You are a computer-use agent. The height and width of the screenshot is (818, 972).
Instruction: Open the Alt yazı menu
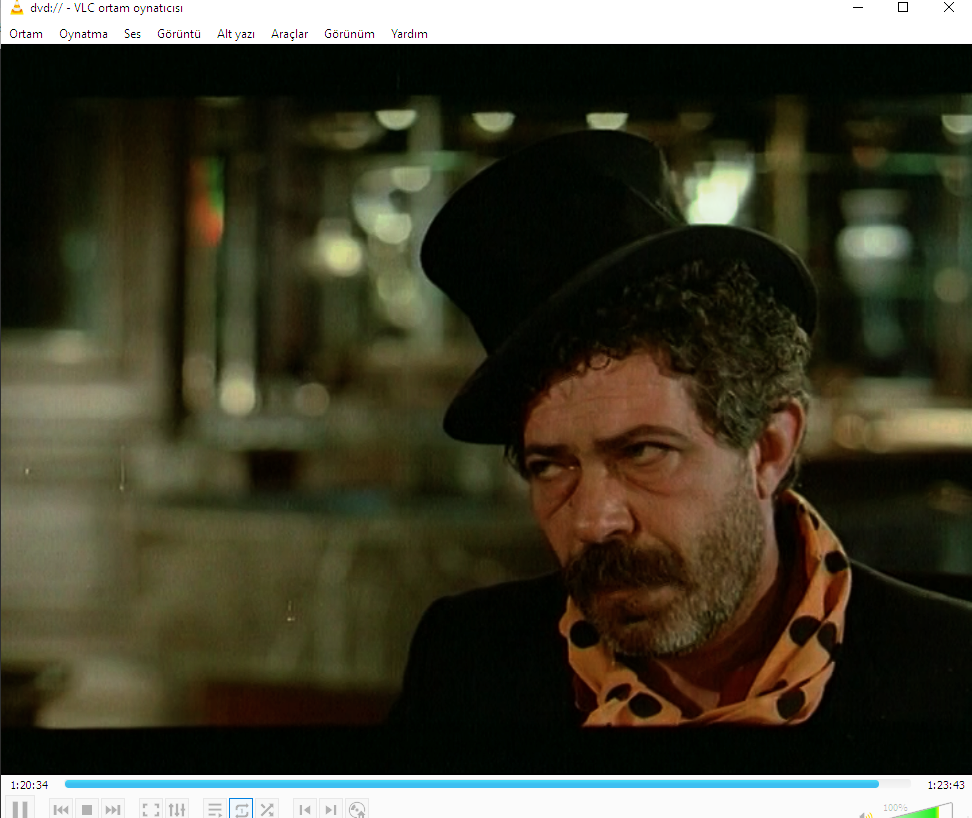[x=236, y=33]
